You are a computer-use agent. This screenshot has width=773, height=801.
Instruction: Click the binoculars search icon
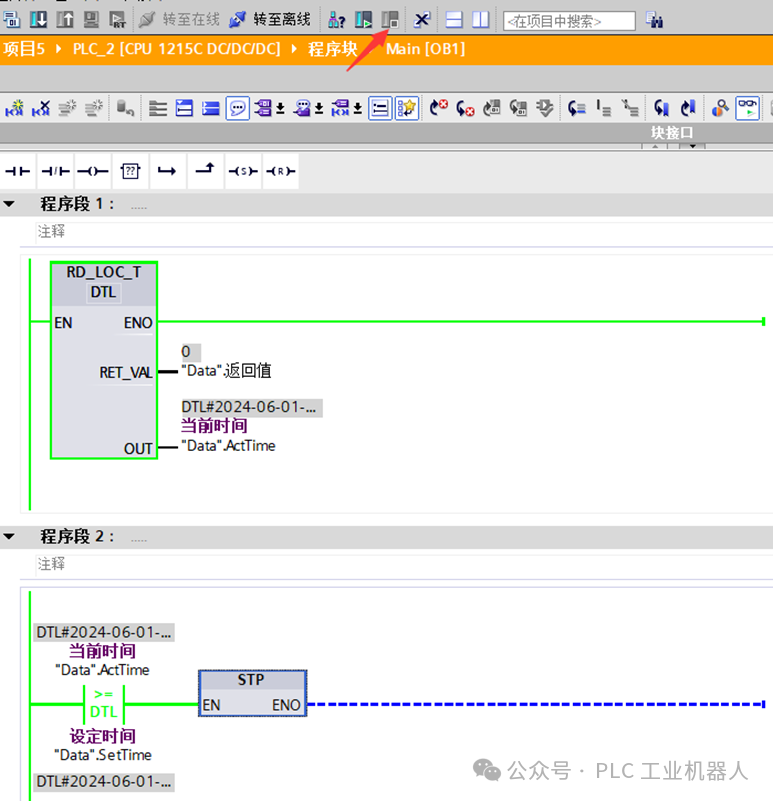[x=654, y=20]
